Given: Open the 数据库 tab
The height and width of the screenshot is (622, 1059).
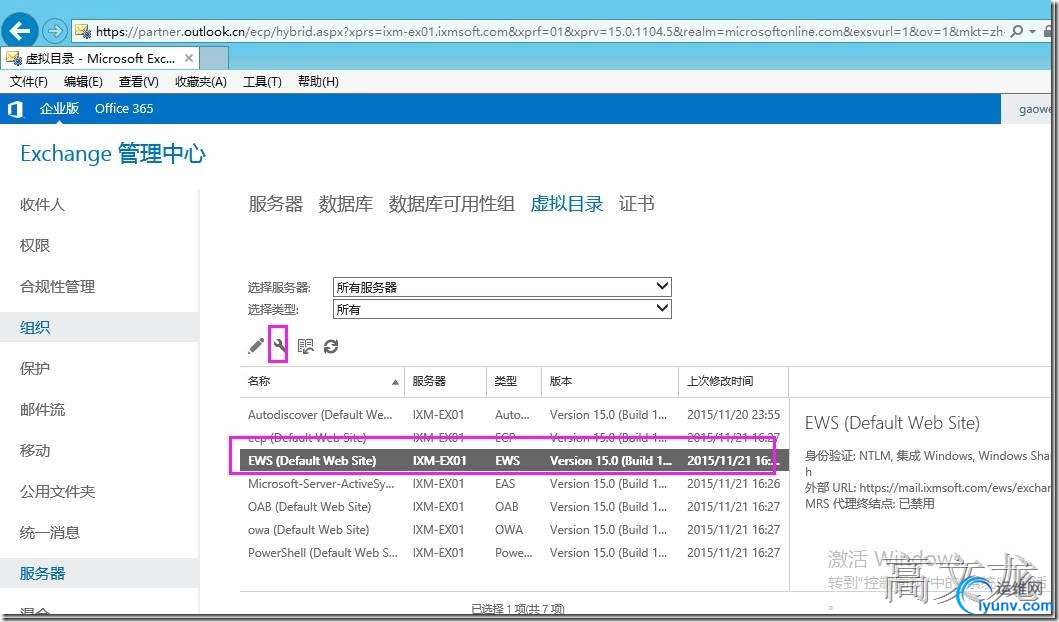Looking at the screenshot, I should click(x=346, y=204).
